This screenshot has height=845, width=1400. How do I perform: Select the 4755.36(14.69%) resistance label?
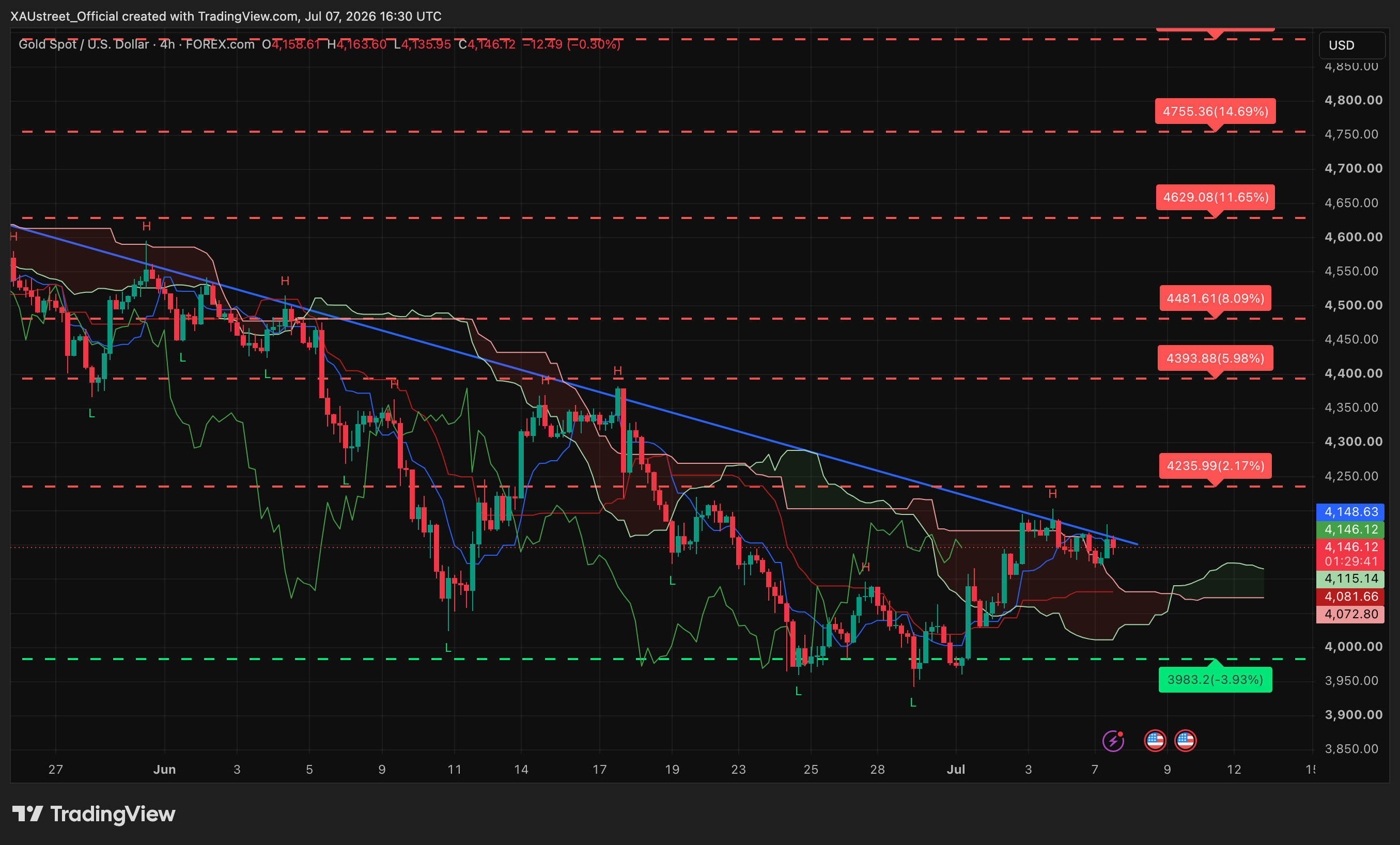(x=1216, y=112)
